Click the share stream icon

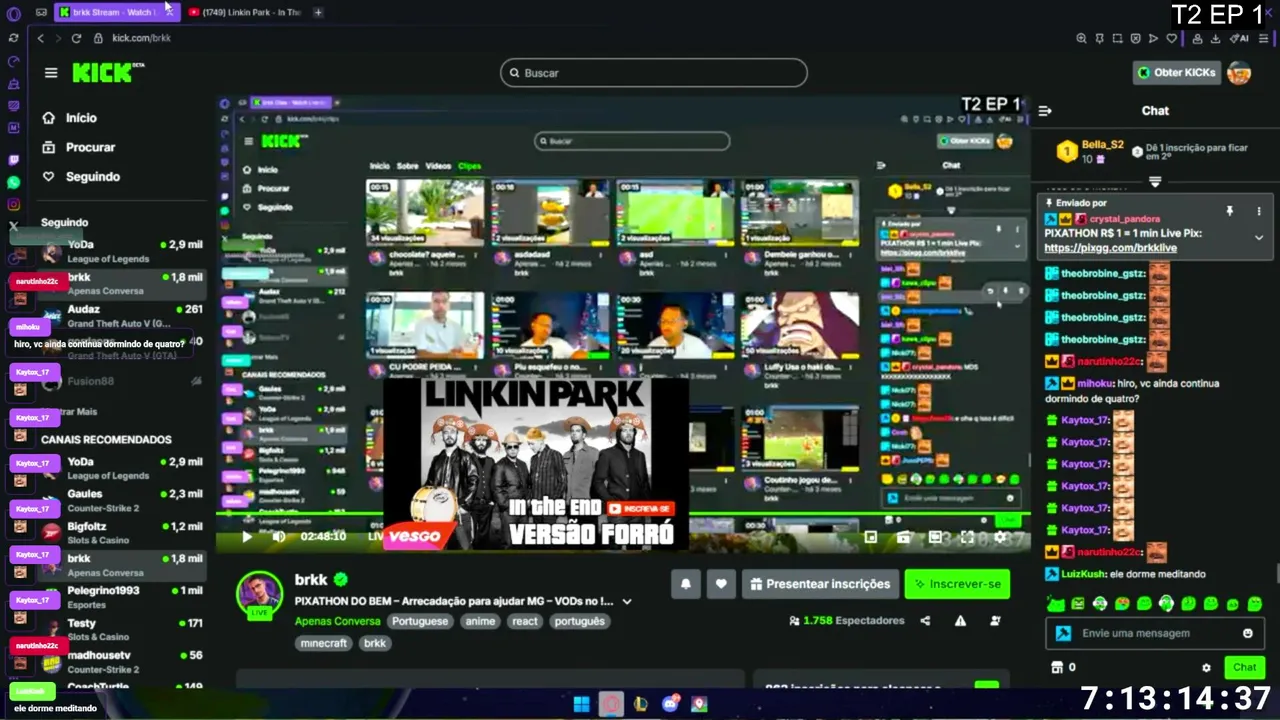click(x=925, y=620)
